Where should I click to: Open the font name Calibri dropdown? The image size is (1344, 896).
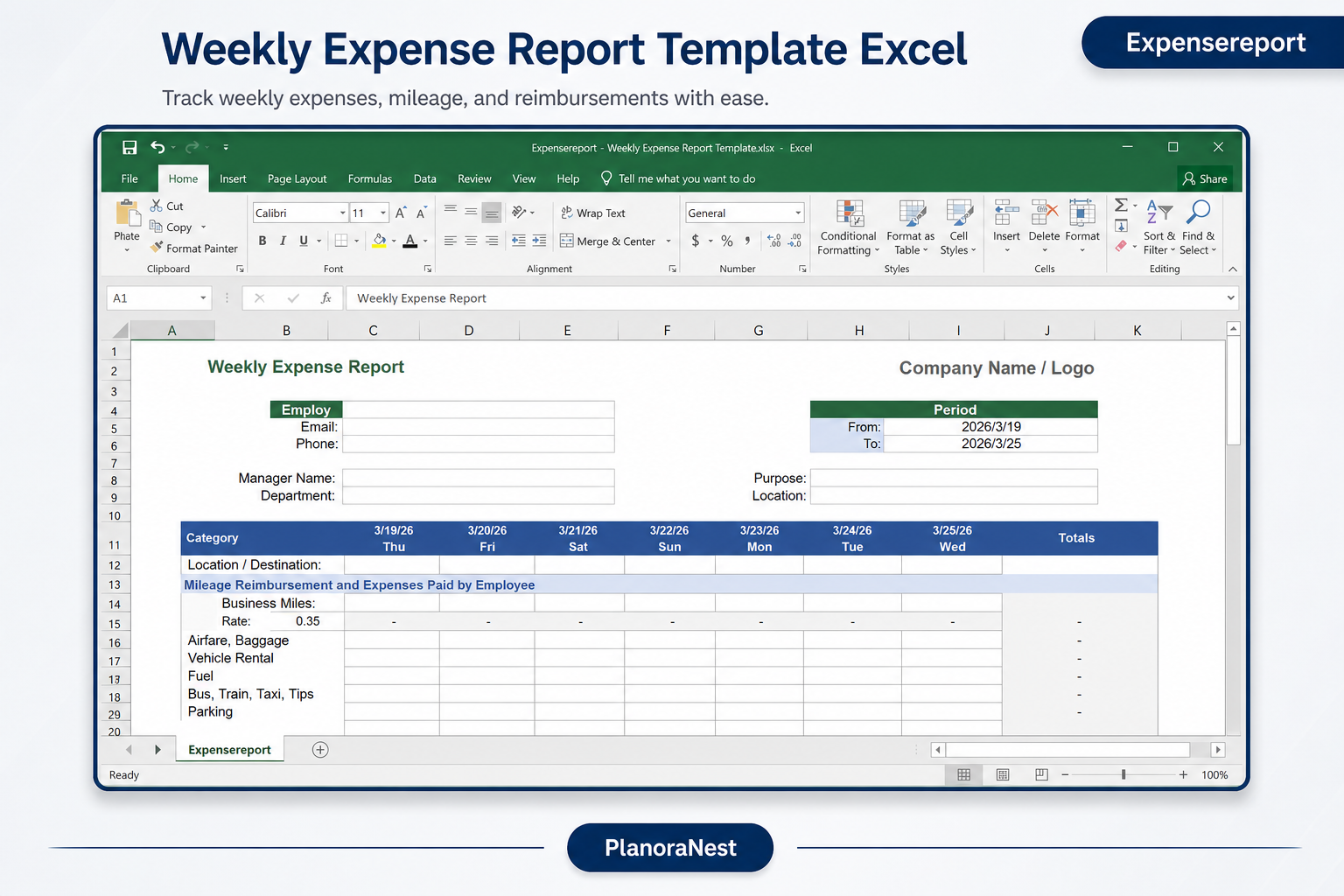pyautogui.click(x=342, y=213)
